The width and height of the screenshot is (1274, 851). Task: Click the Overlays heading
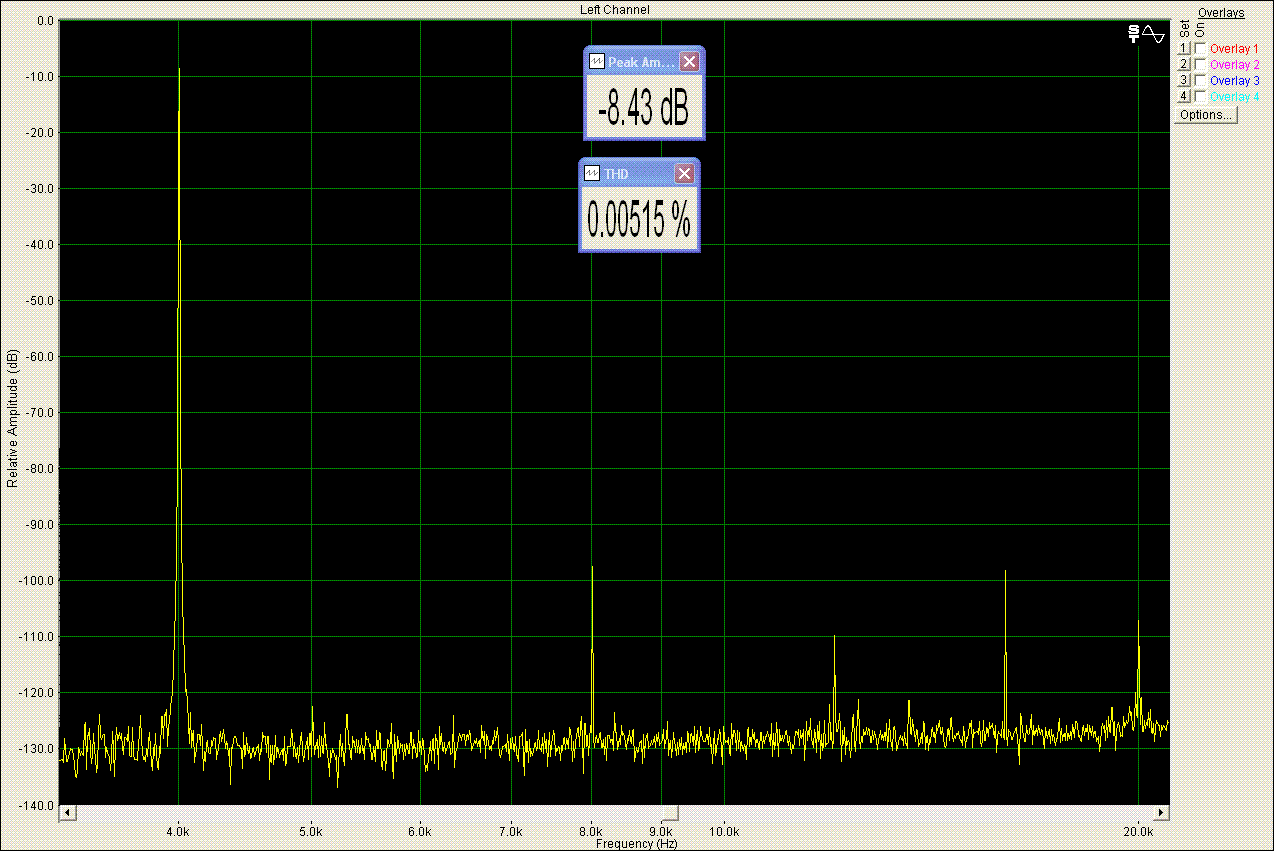pos(1221,13)
